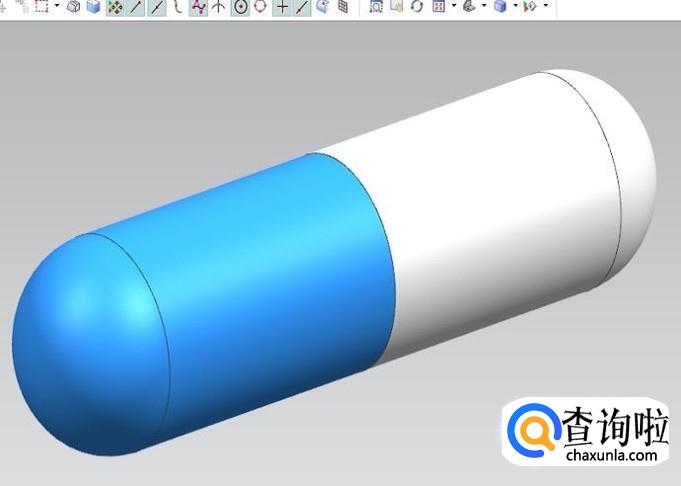Click the shaded rendering style cube icon

(x=501, y=7)
